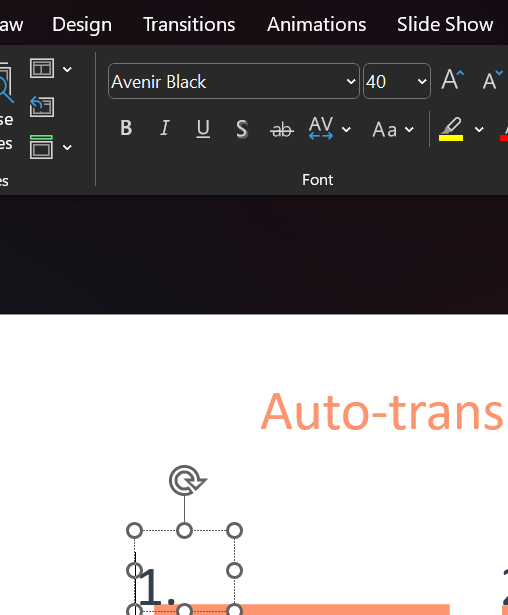The height and width of the screenshot is (615, 508).
Task: Click the "Auto-trans" slide title text
Action: point(382,411)
